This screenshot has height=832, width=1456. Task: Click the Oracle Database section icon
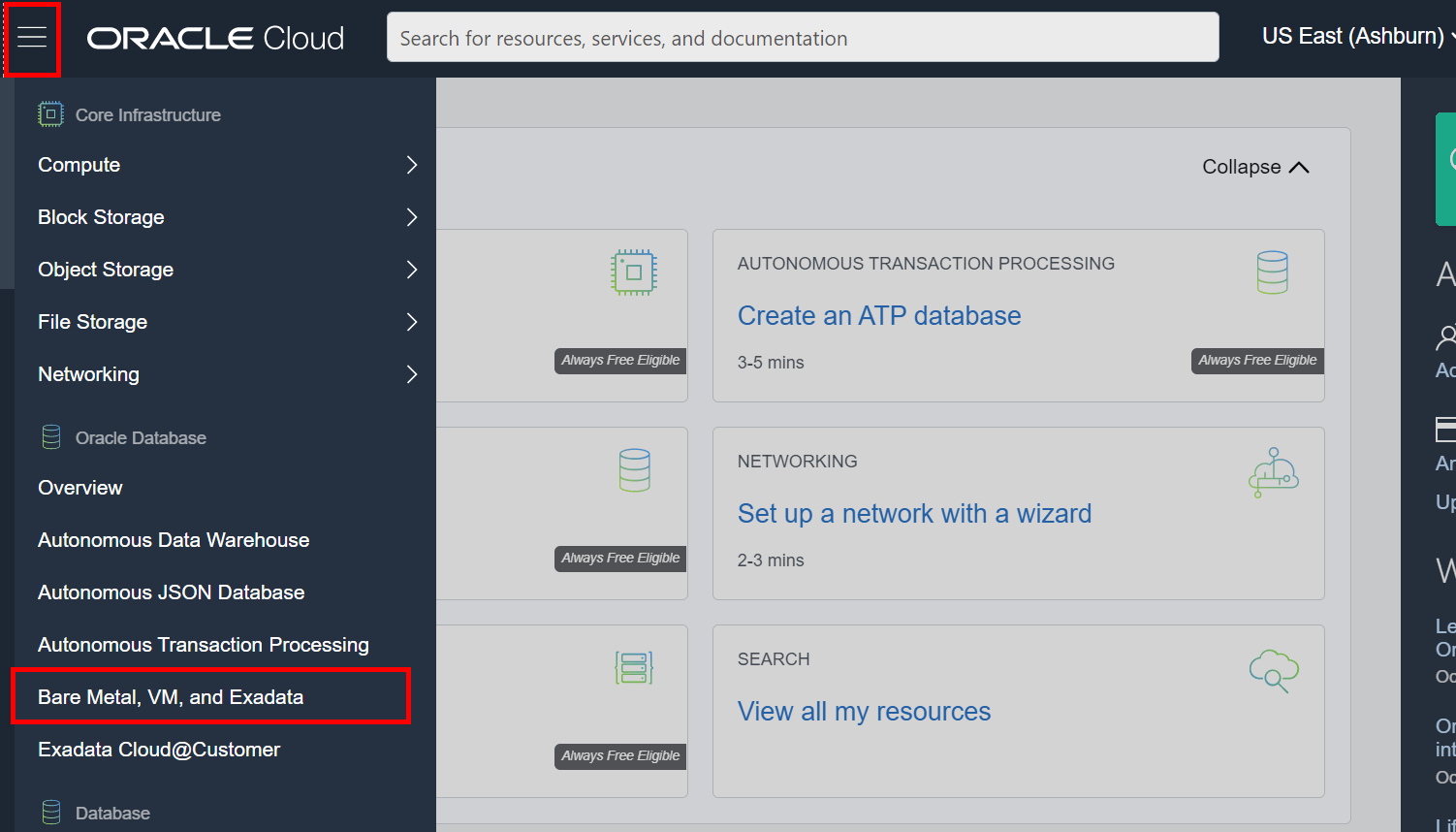click(51, 437)
